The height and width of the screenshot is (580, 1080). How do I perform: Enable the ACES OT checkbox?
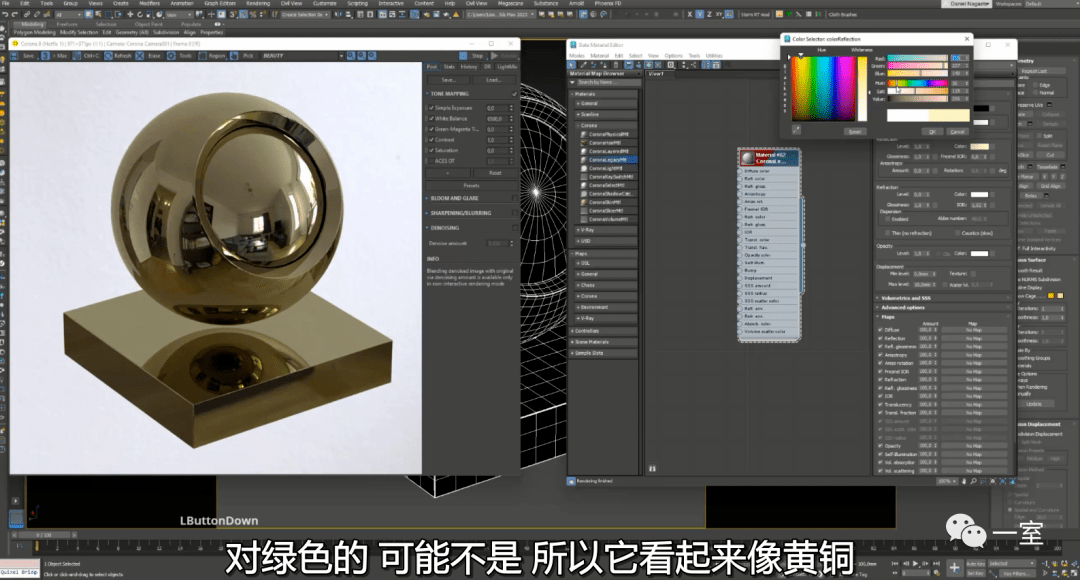coord(432,161)
